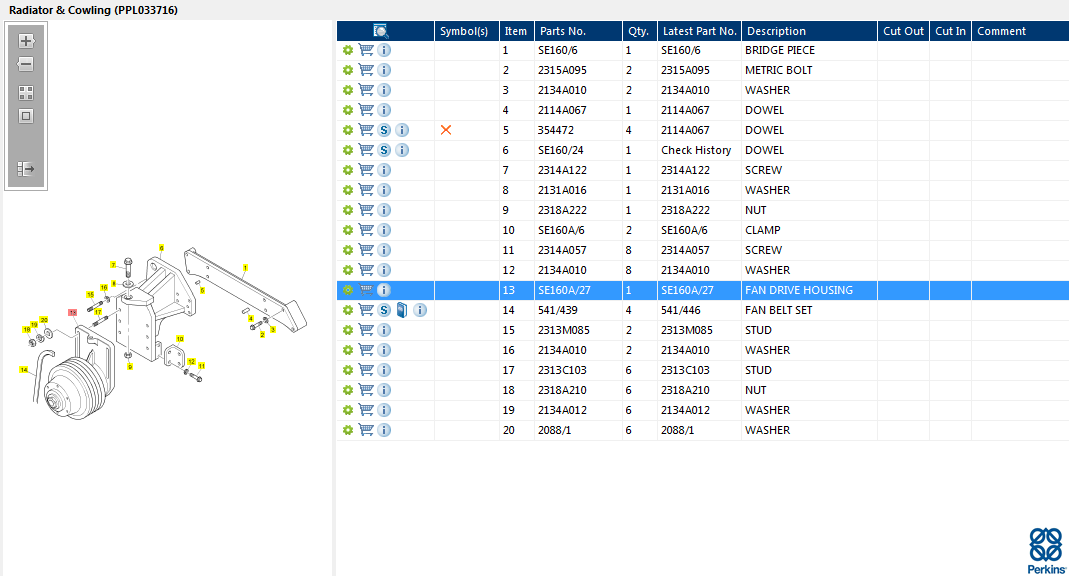Select FAN BELT SET description
Image resolution: width=1069 pixels, height=576 pixels.
(779, 310)
